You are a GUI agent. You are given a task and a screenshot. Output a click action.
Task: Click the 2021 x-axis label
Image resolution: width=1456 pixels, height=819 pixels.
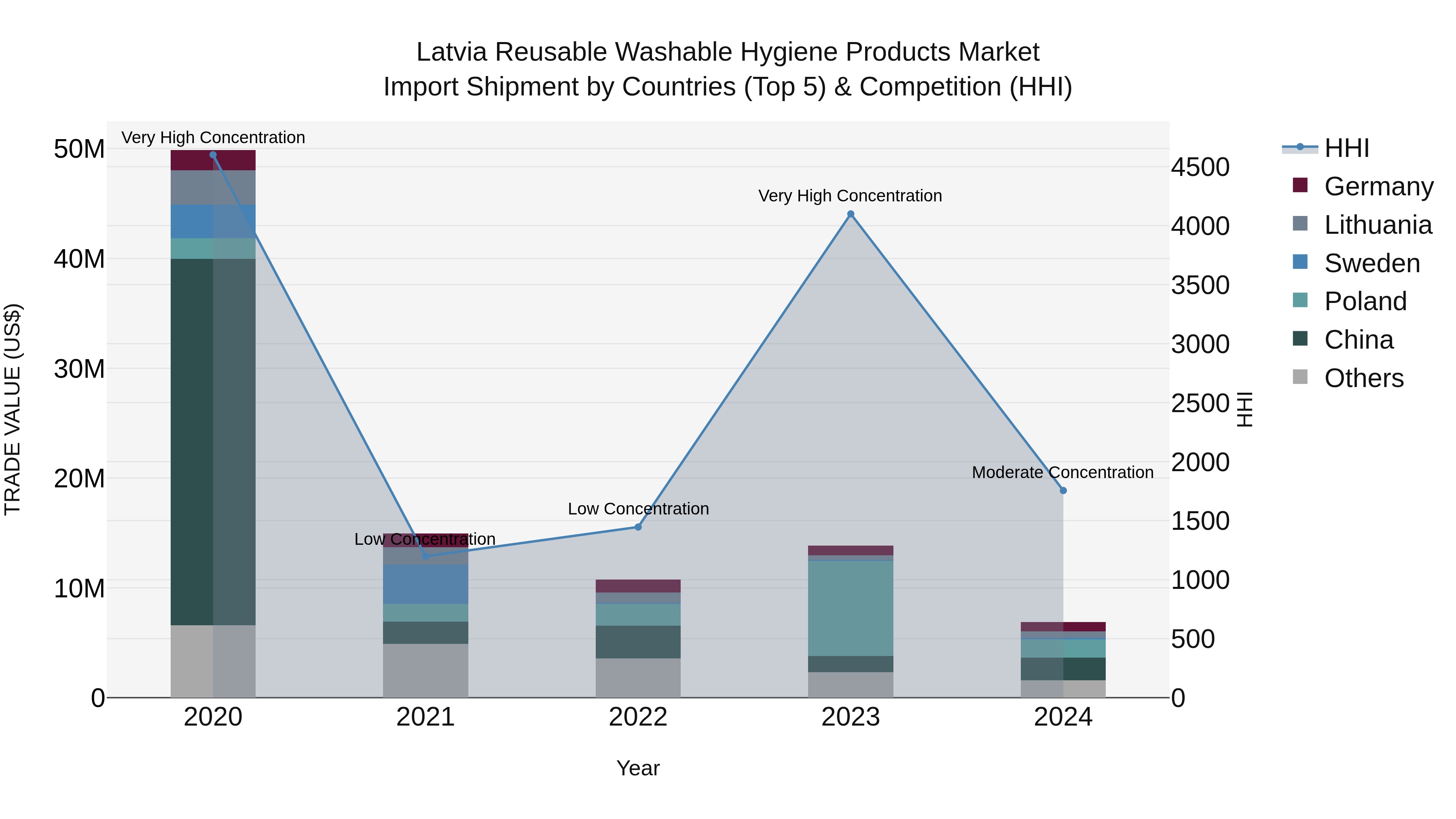coord(425,717)
